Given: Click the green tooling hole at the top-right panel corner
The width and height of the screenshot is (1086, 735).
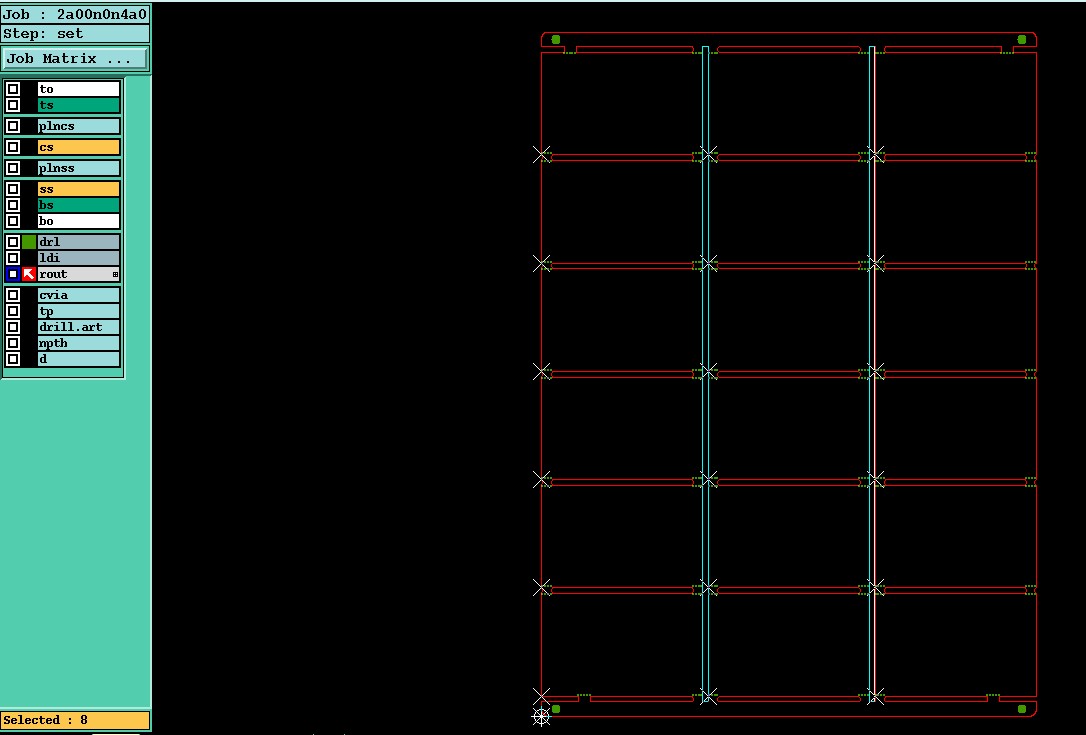Looking at the screenshot, I should pos(1022,40).
